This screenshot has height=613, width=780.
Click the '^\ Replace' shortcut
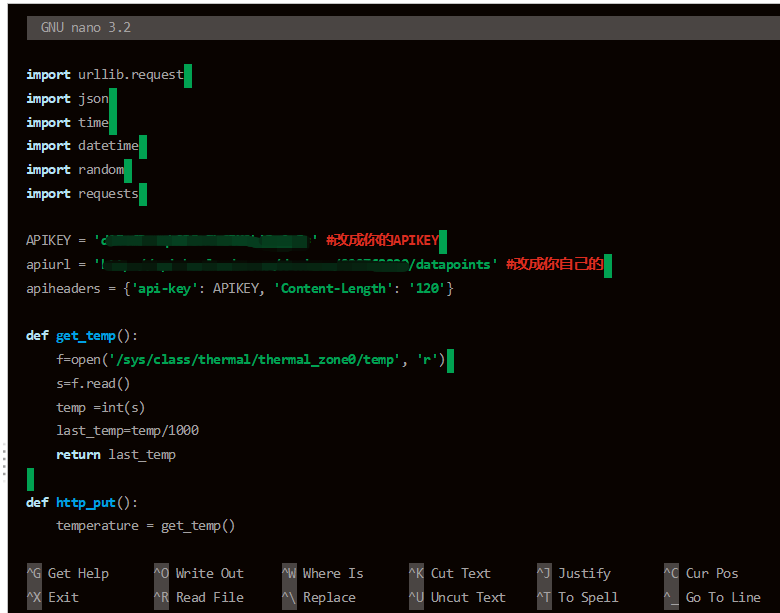click(x=319, y=598)
